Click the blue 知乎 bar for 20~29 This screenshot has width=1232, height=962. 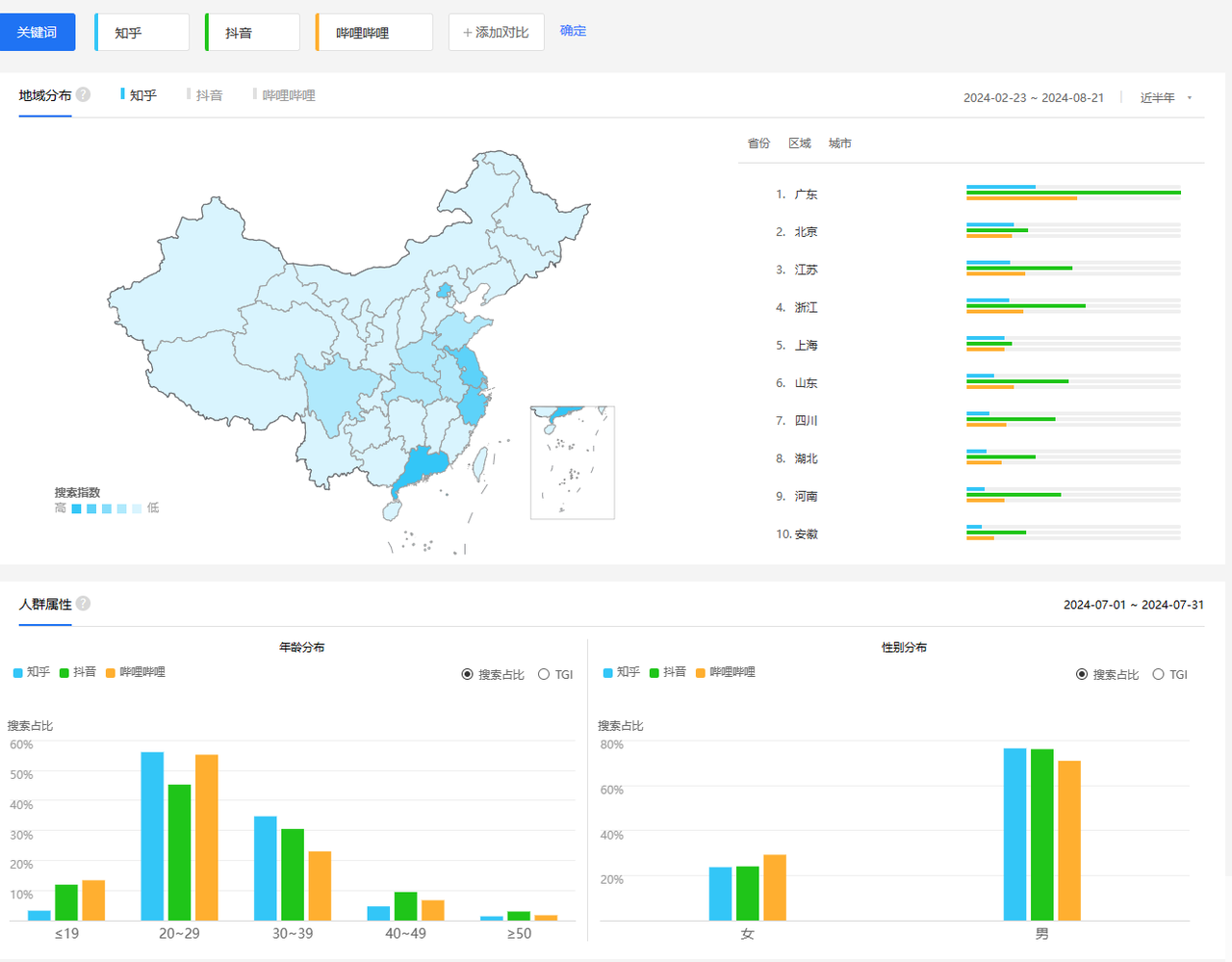[152, 836]
